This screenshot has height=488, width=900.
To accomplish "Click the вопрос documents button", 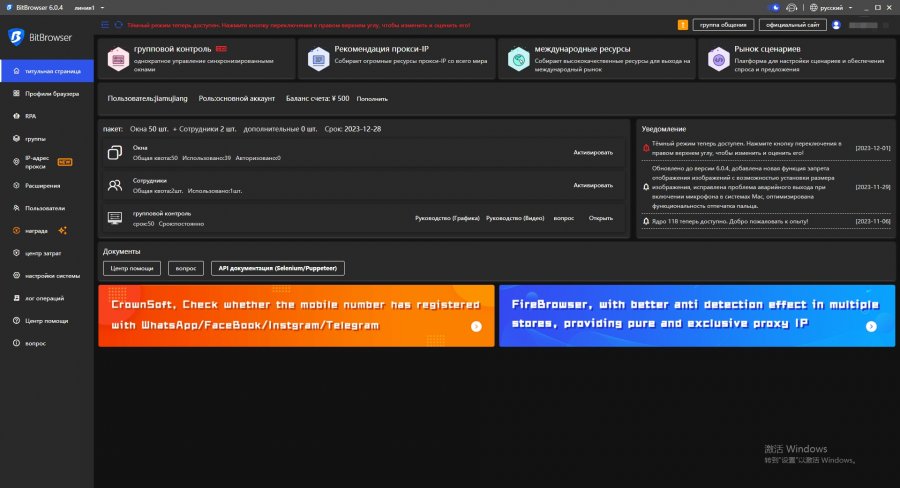I will (185, 268).
